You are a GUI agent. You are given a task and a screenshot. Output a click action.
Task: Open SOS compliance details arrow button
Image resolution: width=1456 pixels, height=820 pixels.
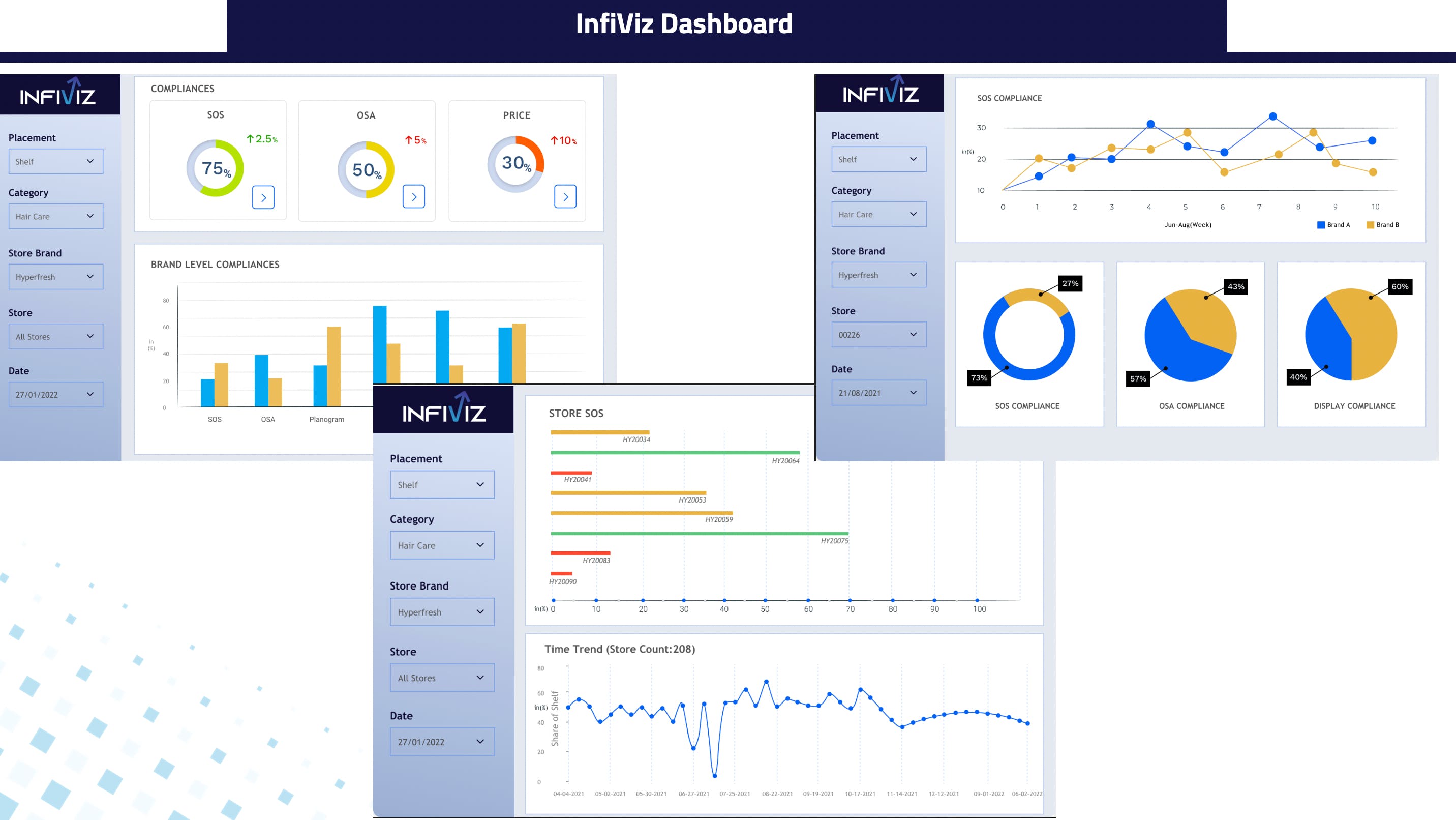coord(263,197)
